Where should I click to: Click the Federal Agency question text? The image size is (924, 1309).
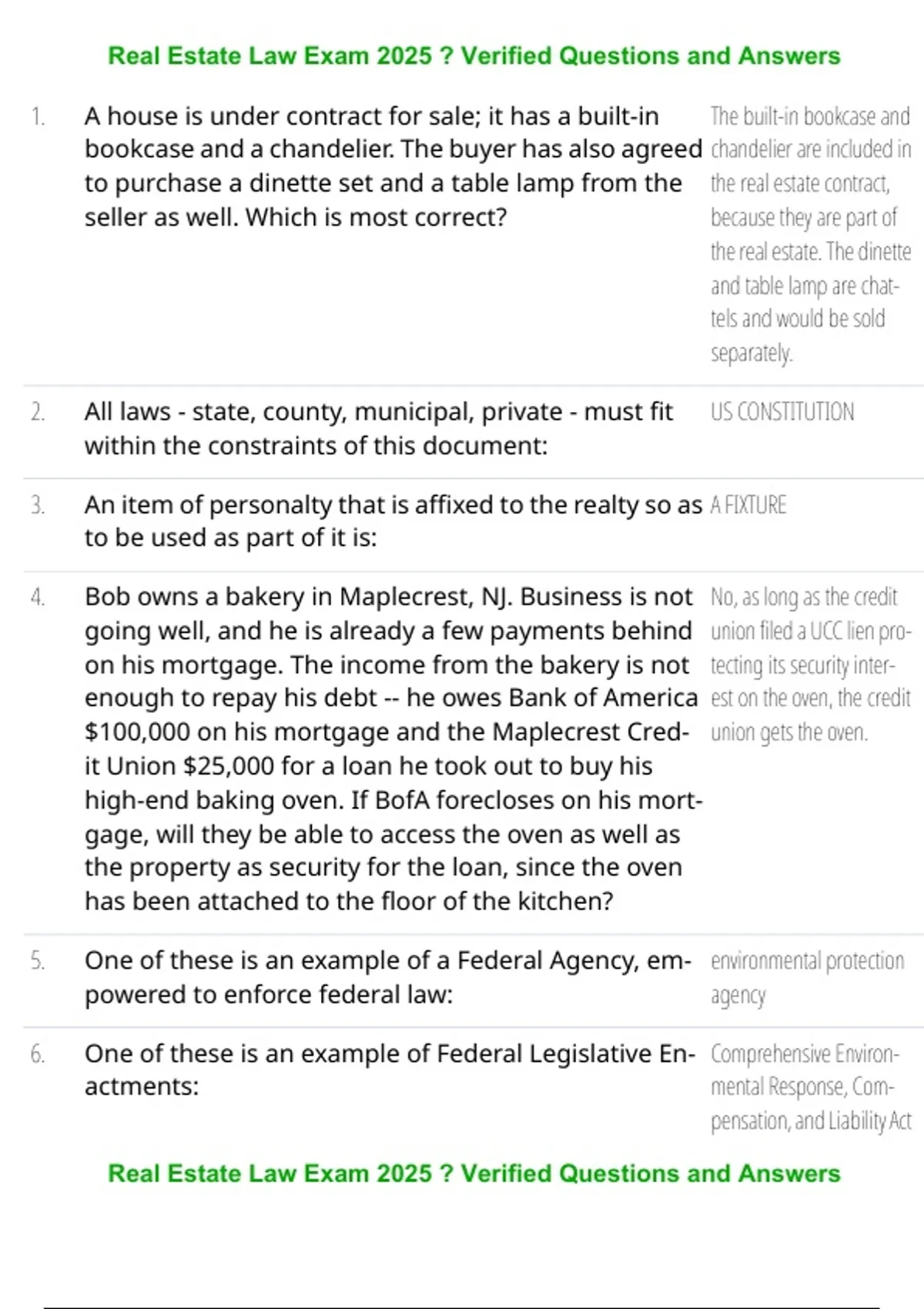point(388,978)
